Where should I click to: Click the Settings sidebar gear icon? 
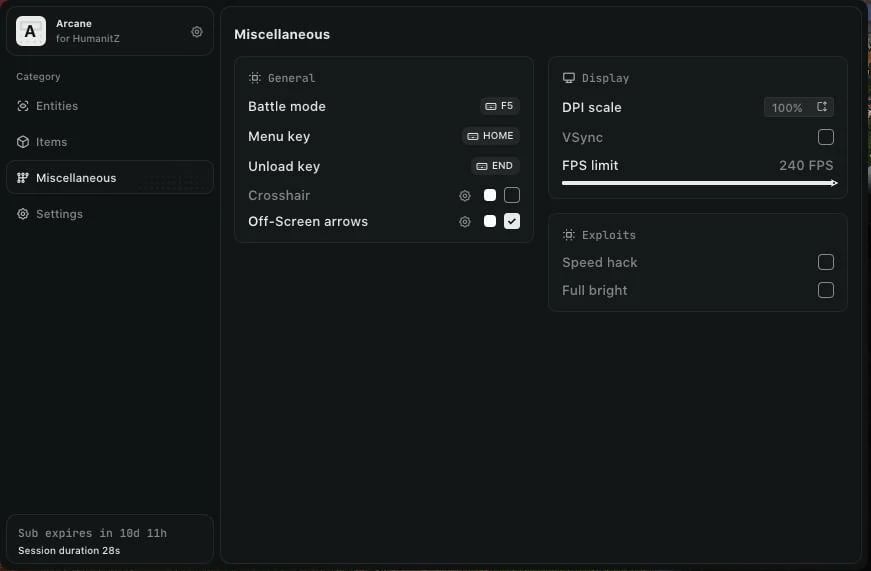click(23, 214)
